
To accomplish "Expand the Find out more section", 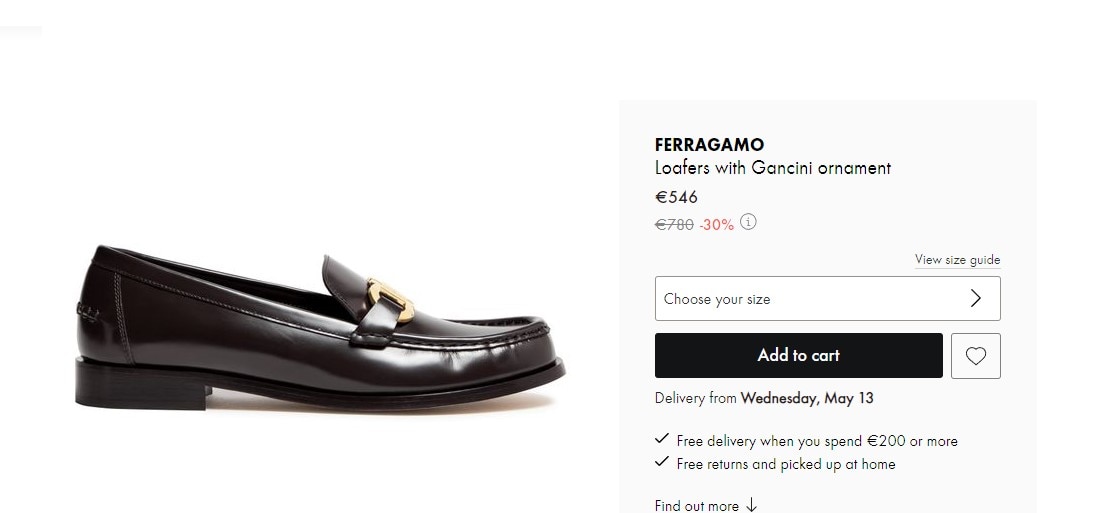I will pos(706,505).
